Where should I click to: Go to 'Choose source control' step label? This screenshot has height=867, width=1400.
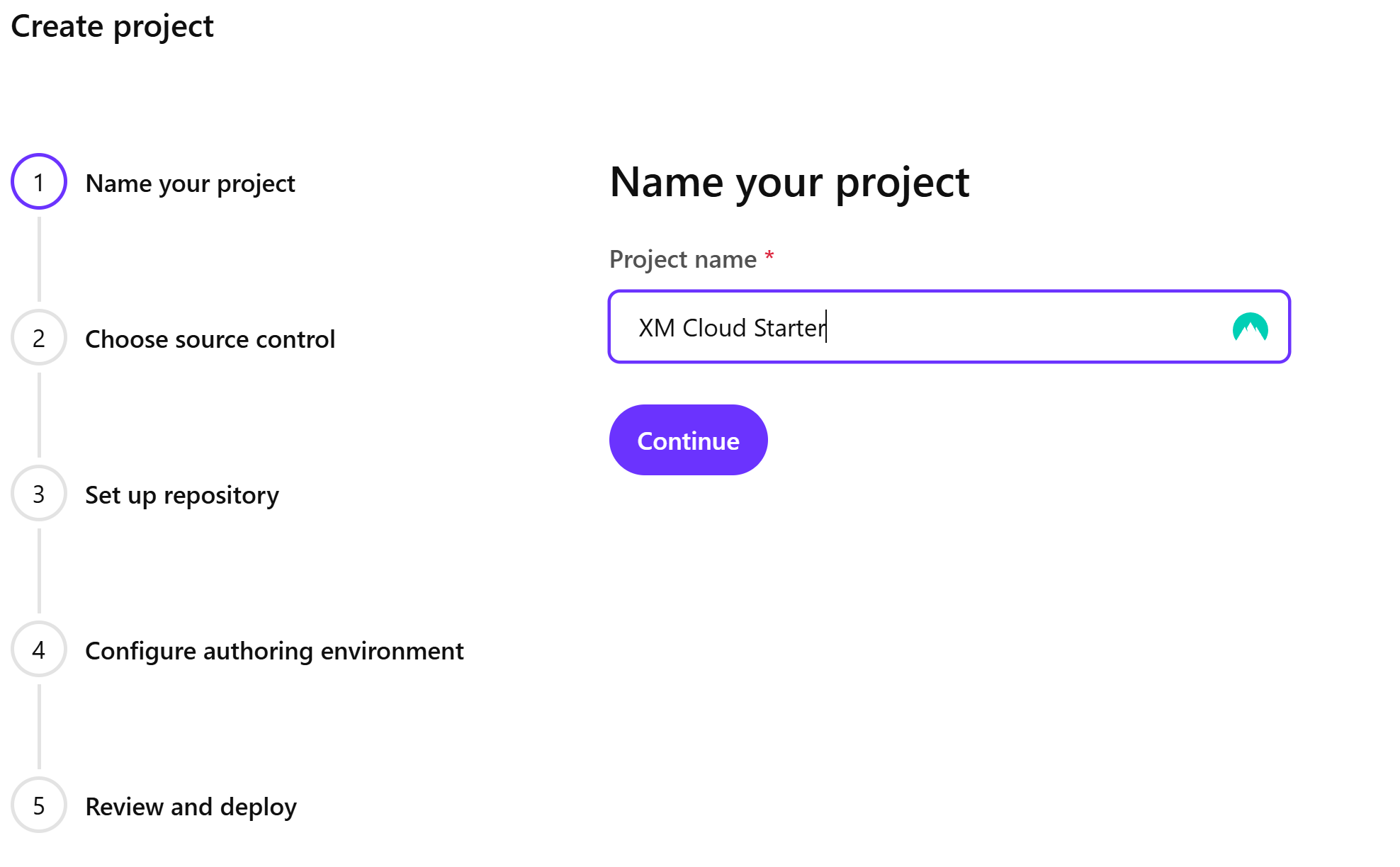pos(210,339)
